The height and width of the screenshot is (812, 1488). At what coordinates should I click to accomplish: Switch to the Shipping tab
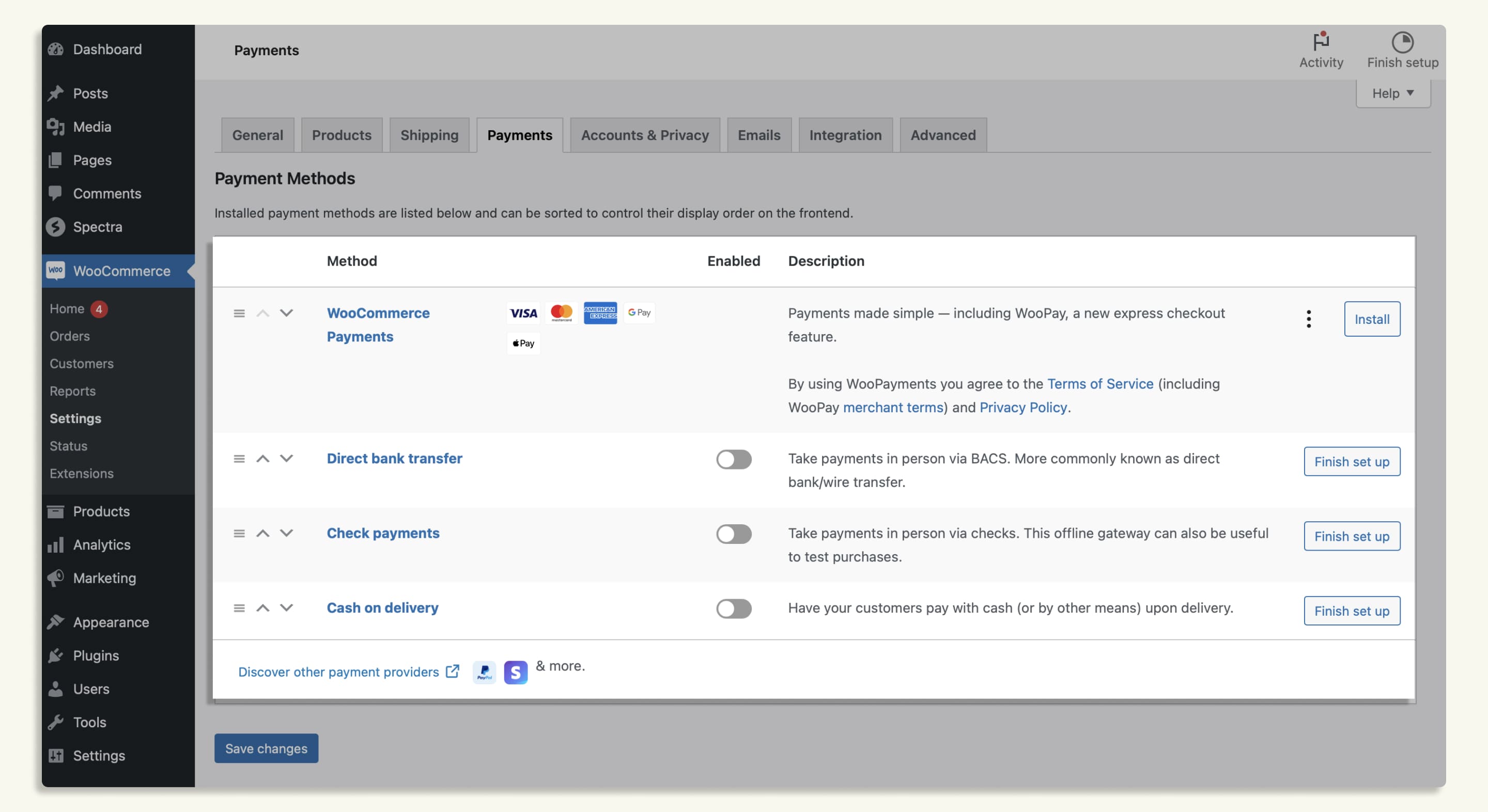(x=429, y=135)
